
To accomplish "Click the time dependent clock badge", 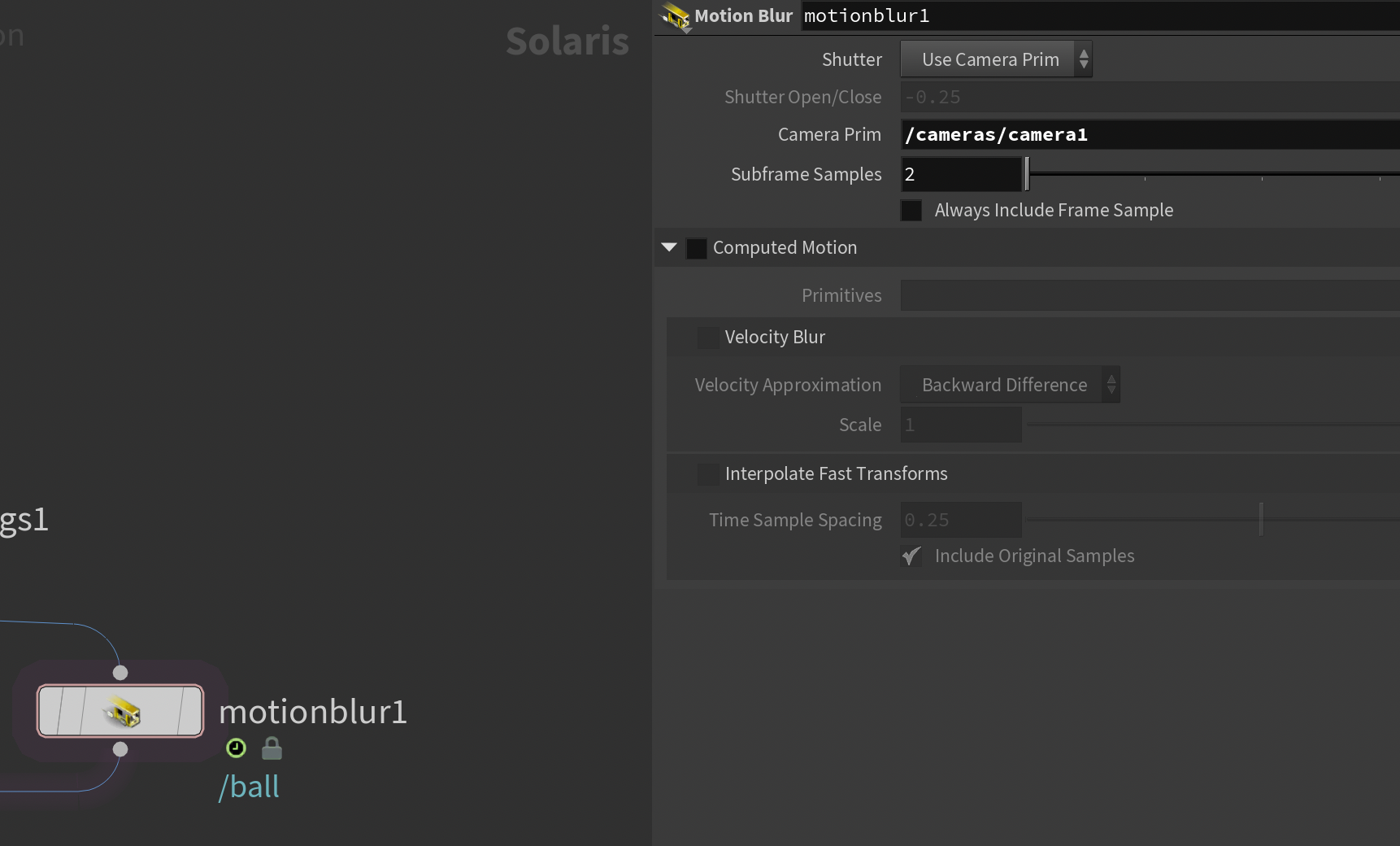I will [236, 748].
